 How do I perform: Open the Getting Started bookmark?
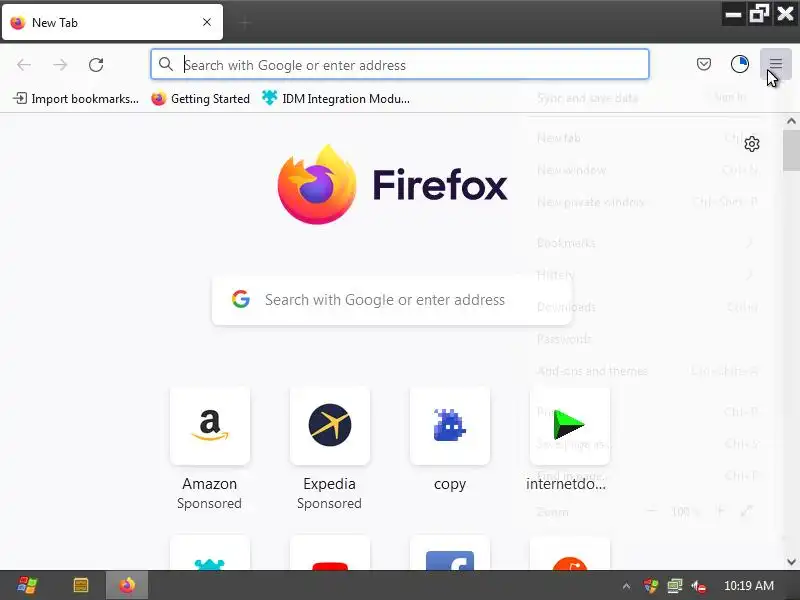201,98
